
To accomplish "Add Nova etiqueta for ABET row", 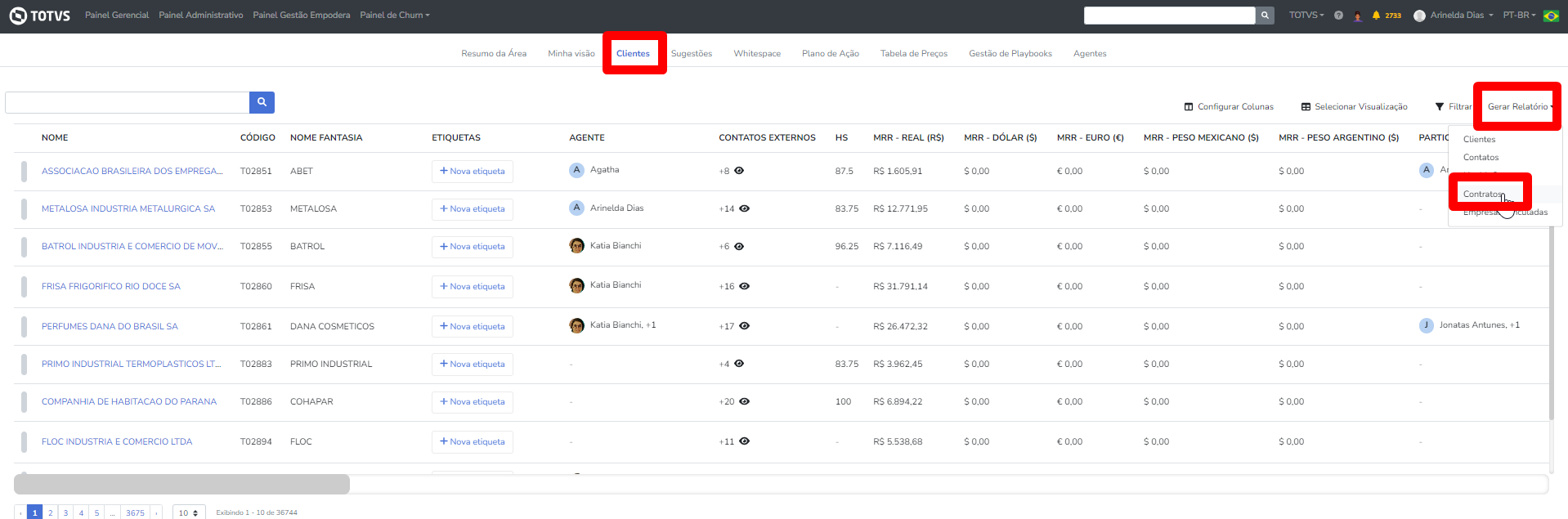I will coord(473,172).
